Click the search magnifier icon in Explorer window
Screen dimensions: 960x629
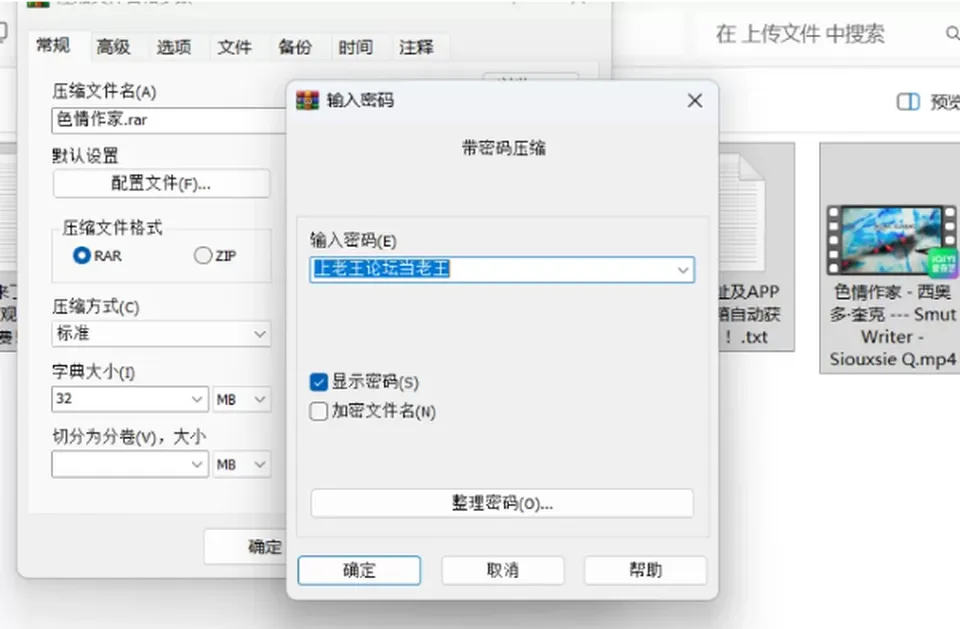(953, 33)
